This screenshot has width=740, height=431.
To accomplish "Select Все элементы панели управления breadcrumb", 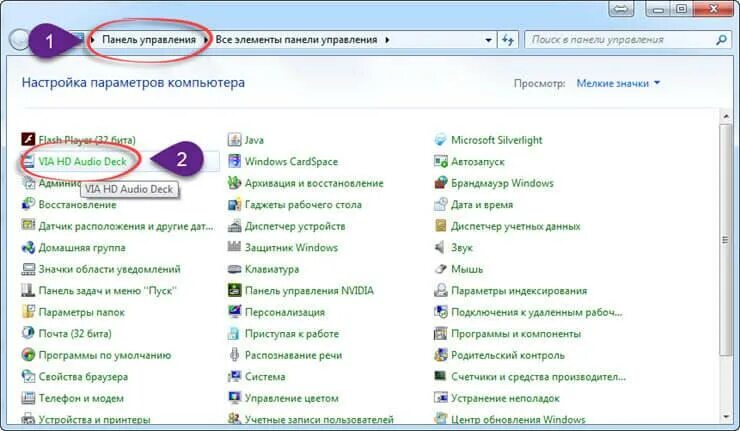I will (x=296, y=40).
